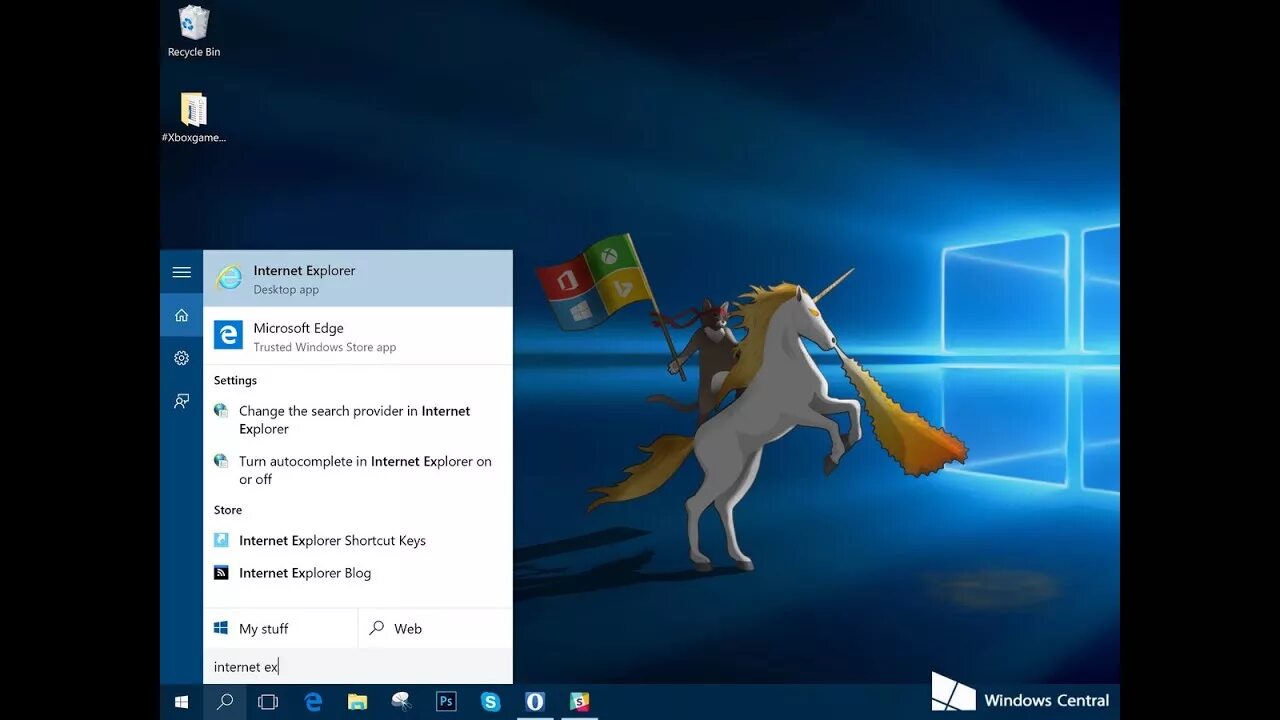Viewport: 1280px width, 720px height.
Task: Open 'Turn autocomplete in Internet Explorer on or off'
Action: [x=358, y=470]
